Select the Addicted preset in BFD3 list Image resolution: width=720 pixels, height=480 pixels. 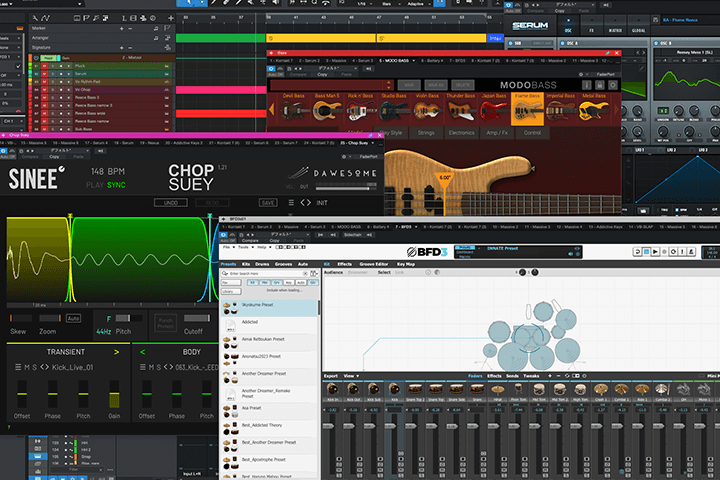270,325
